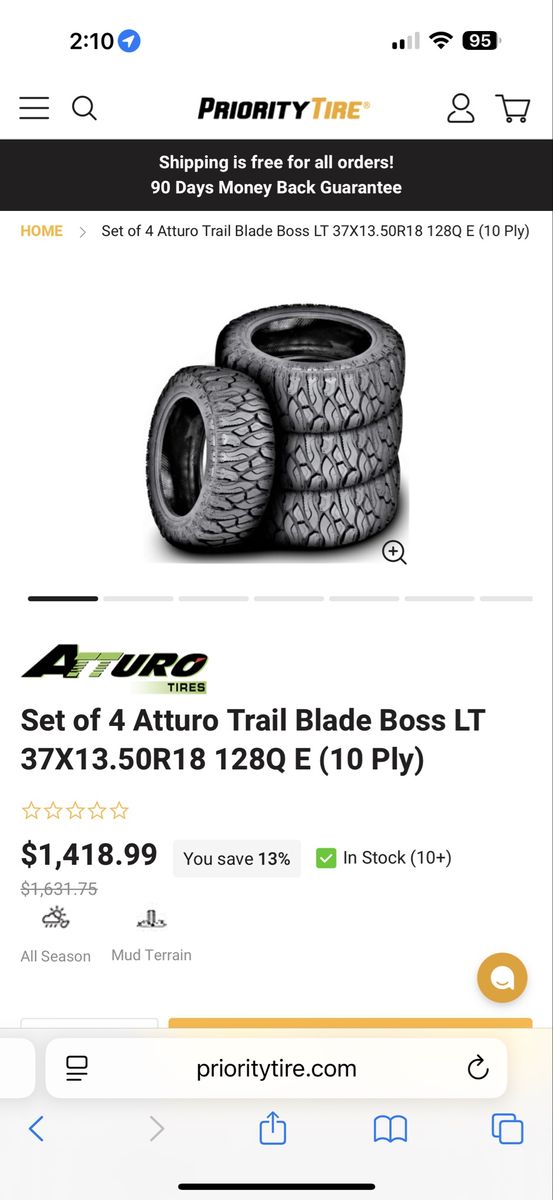Select the second image carousel indicator
Image resolution: width=553 pixels, height=1200 pixels.
tap(138, 599)
